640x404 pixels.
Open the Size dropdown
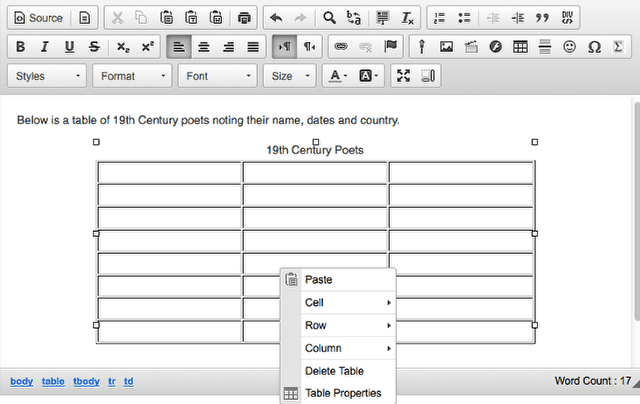(x=290, y=76)
